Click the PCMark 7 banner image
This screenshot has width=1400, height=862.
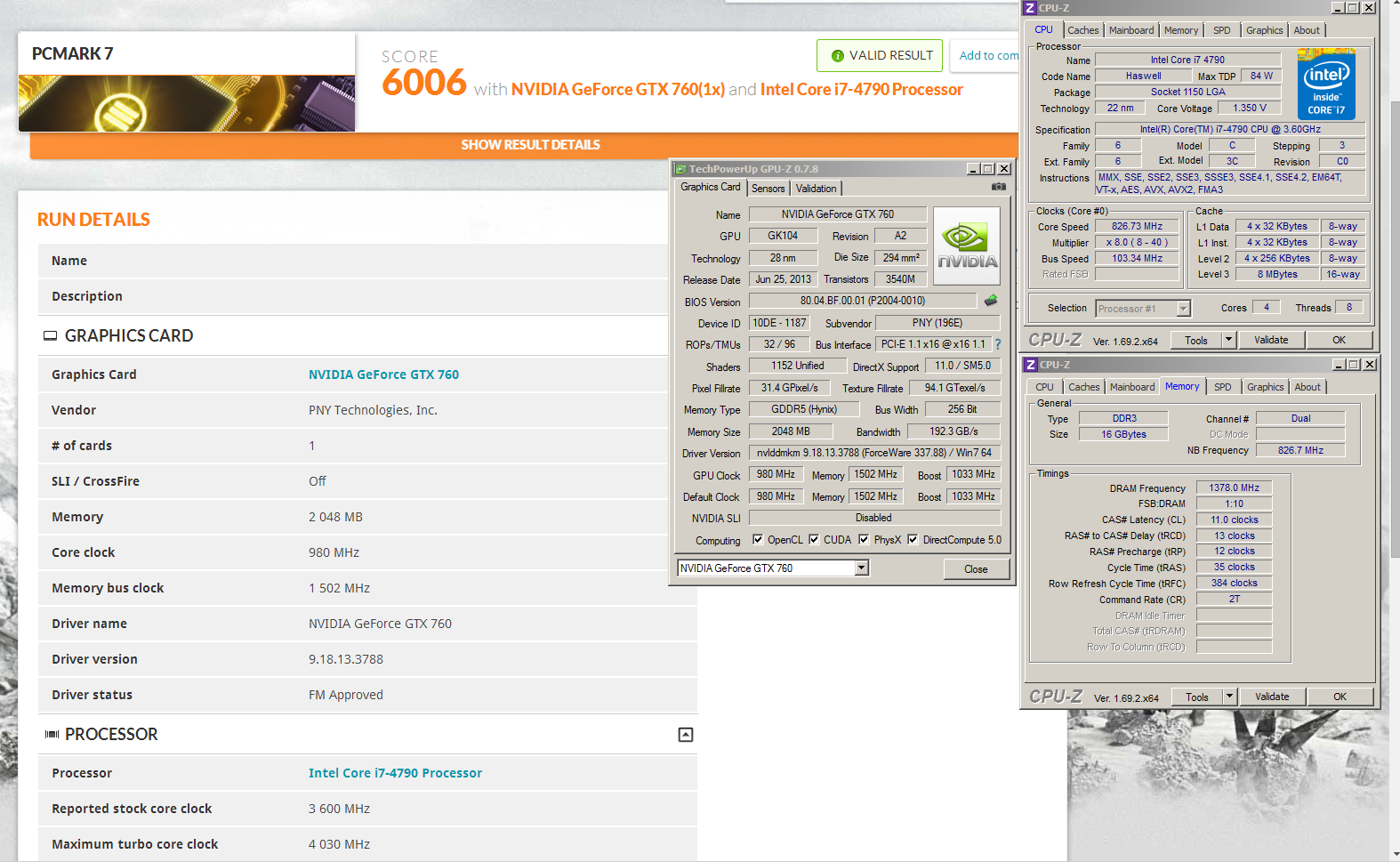pos(187,103)
